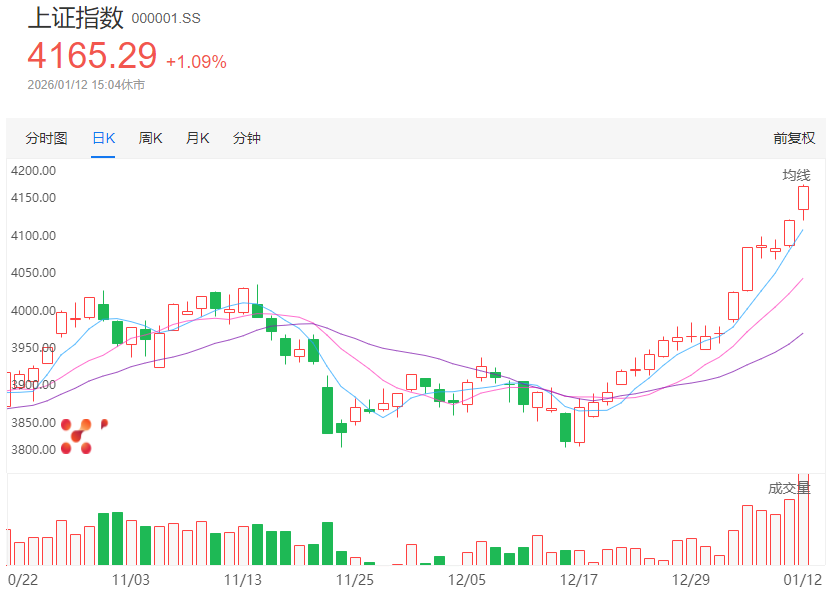Toggle the 均线 moving average lines
This screenshot has height=591, width=830.
(796, 176)
